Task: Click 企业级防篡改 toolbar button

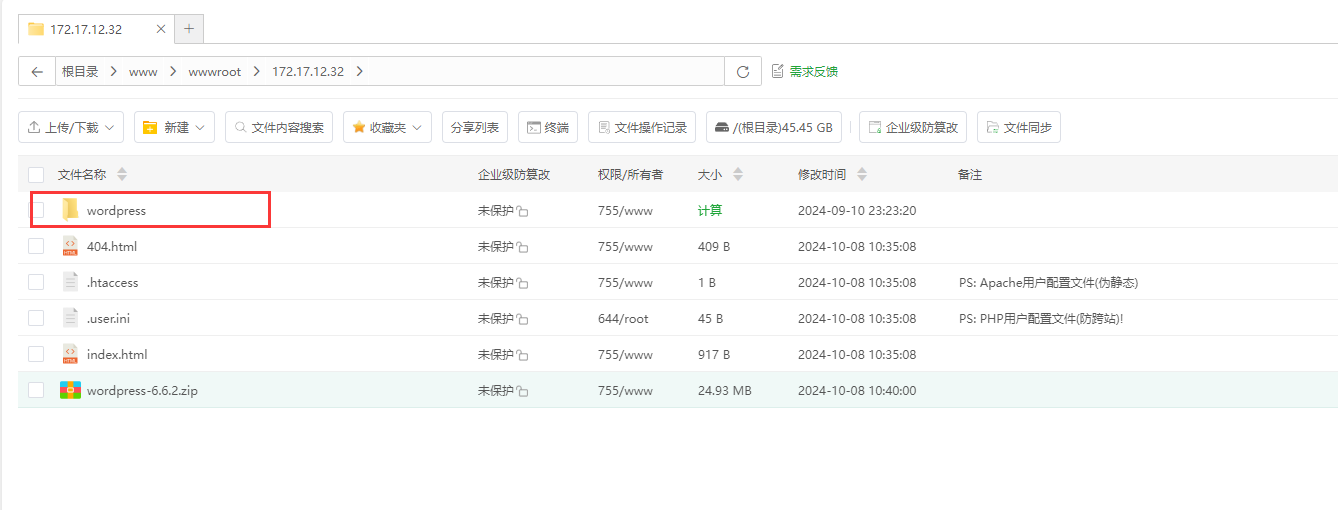Action: [913, 127]
